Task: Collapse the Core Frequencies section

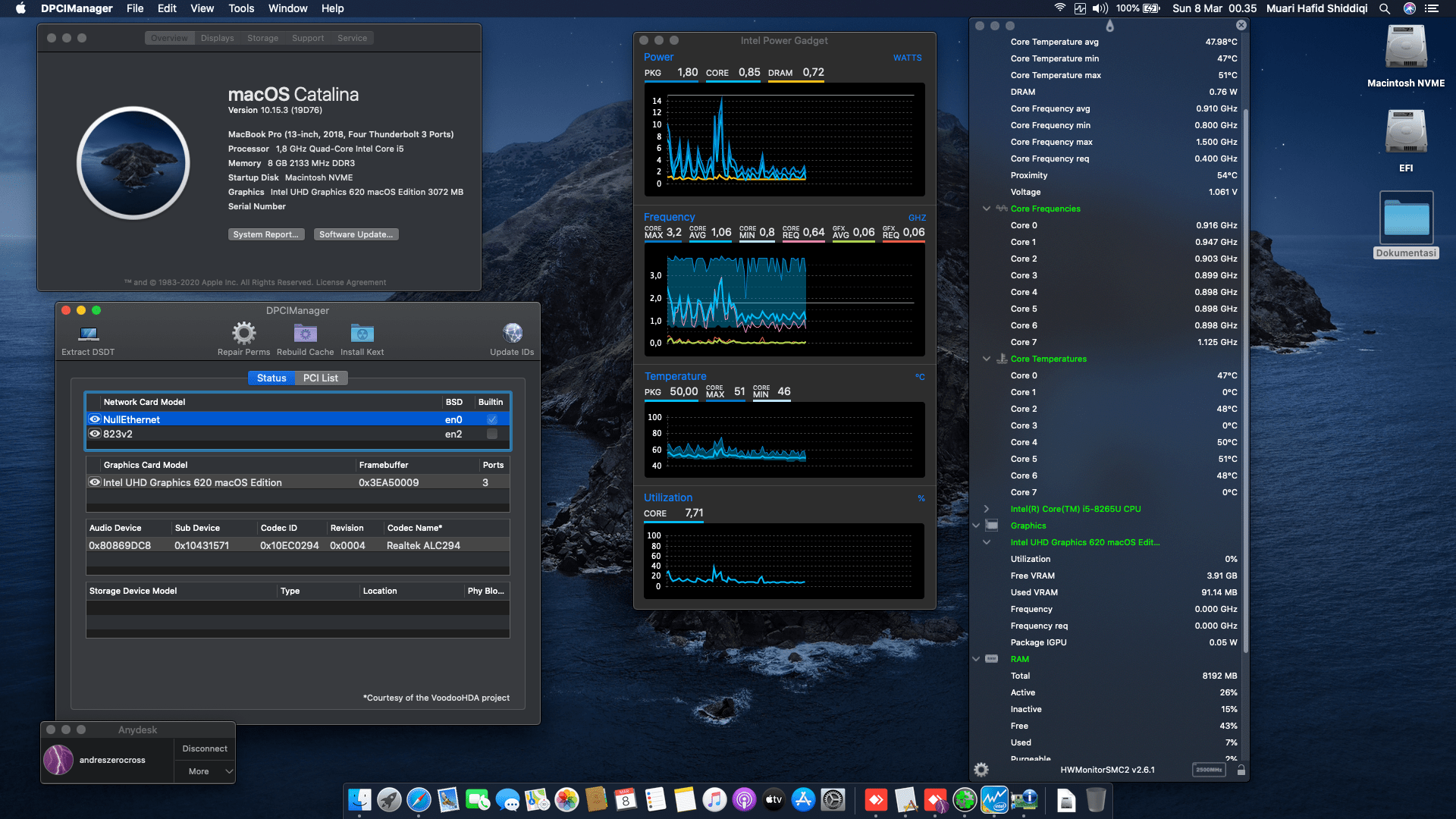Action: pos(987,209)
